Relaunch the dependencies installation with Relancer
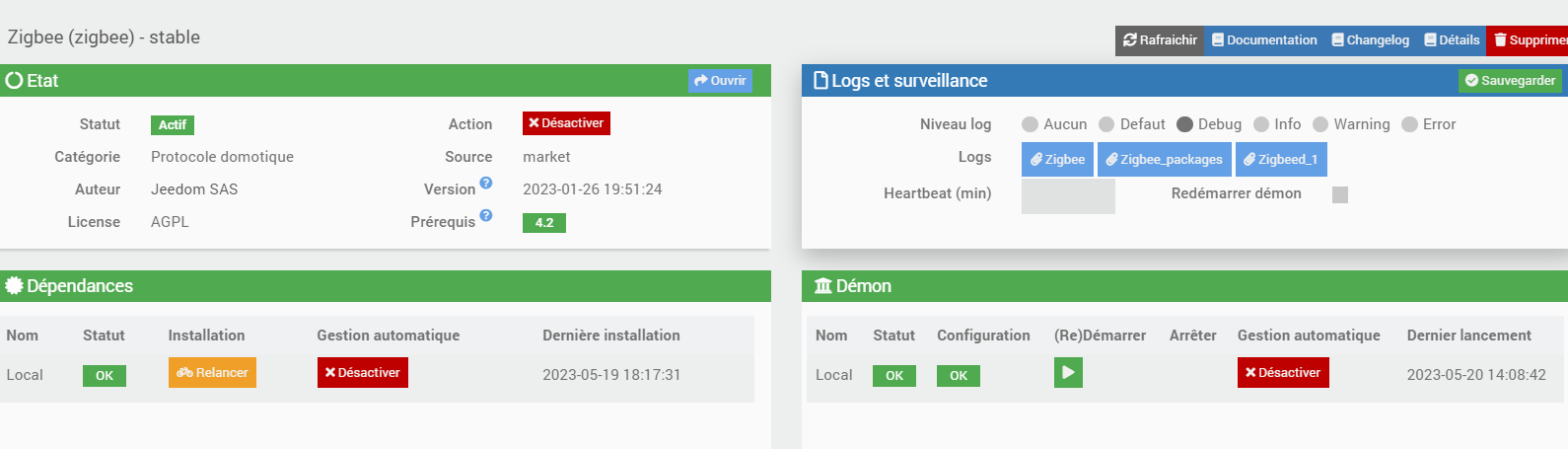Viewport: 1568px width, 449px height. pyautogui.click(x=212, y=373)
